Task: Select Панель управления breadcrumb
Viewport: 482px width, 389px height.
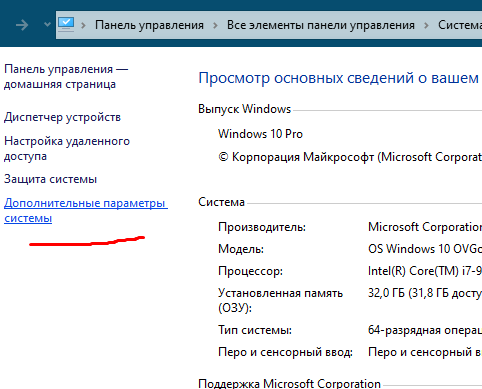Action: tap(149, 25)
